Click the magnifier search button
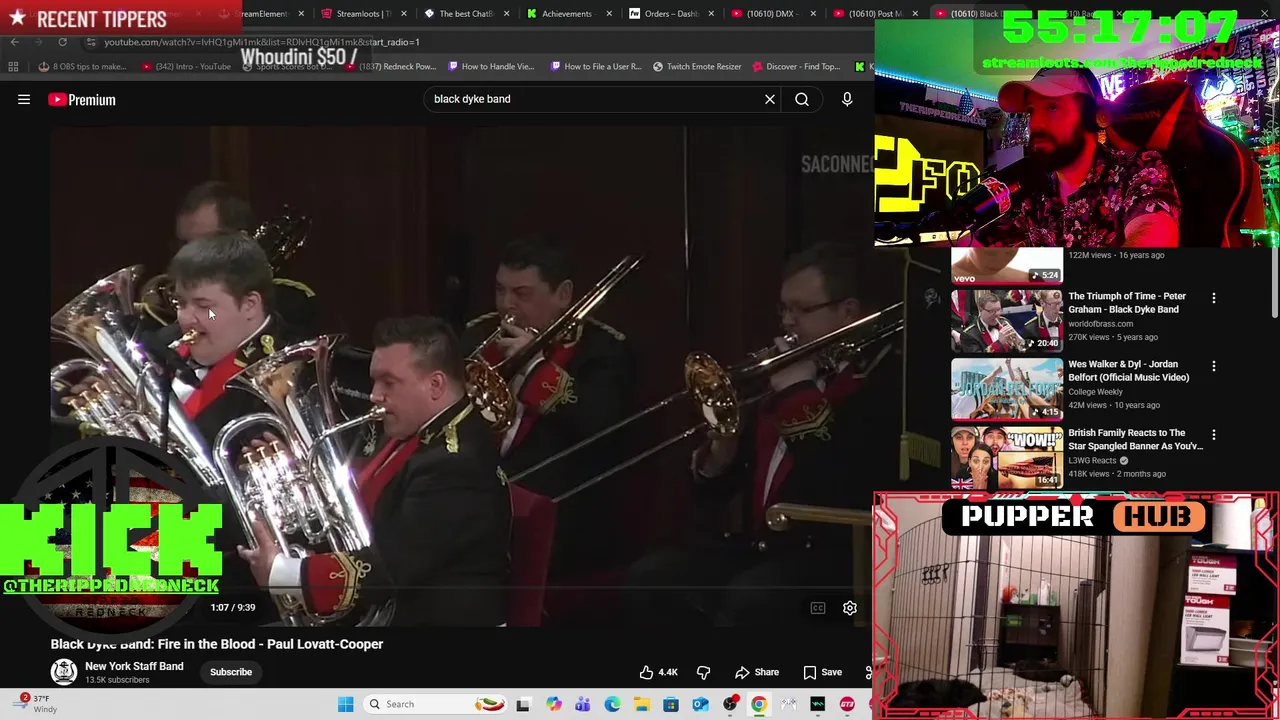 (802, 99)
